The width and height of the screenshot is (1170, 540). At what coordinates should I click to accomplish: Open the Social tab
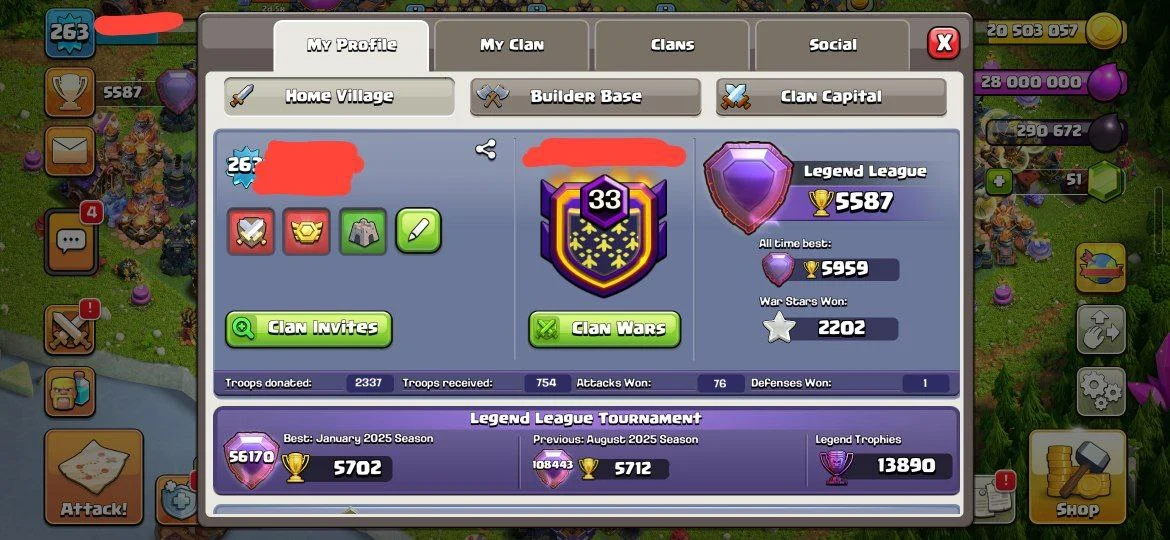[832, 45]
